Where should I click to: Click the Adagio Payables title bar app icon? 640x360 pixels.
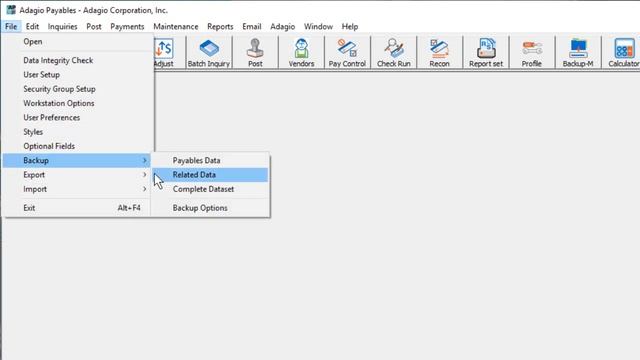pos(11,10)
